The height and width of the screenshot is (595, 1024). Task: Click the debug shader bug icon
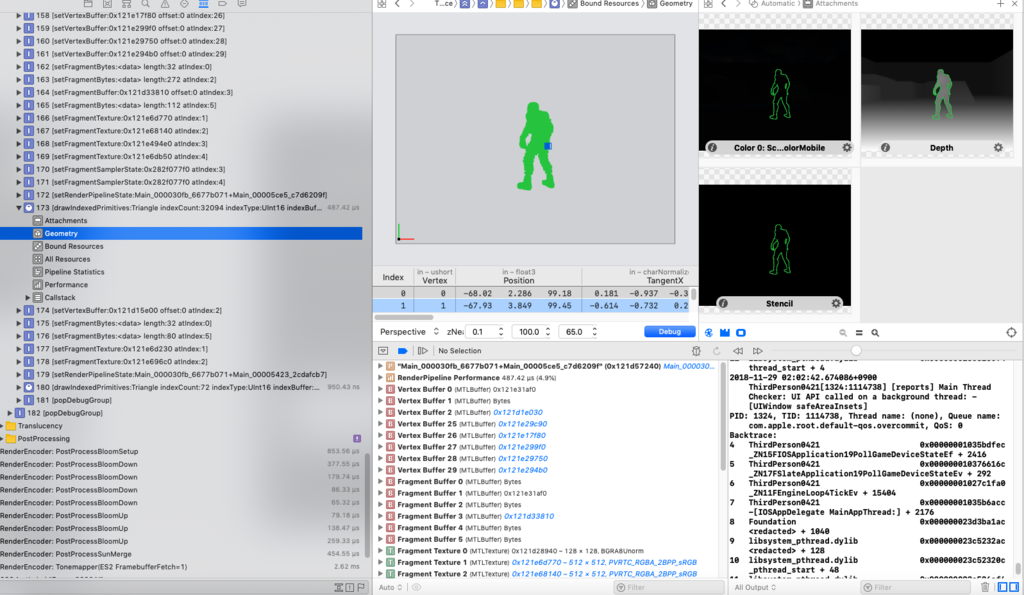click(x=696, y=351)
